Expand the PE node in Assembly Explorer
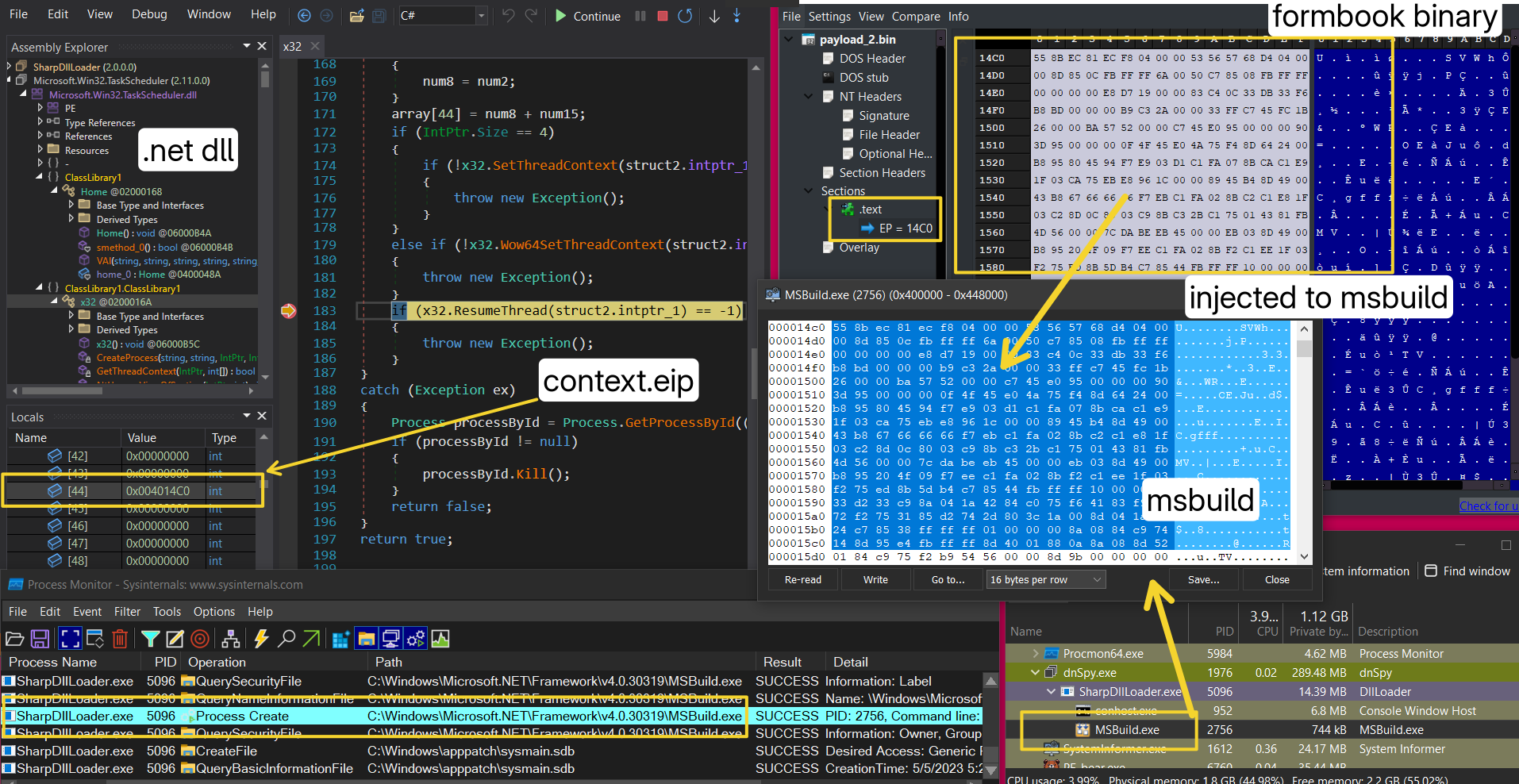Screen dimensions: 1519x784 [40, 108]
